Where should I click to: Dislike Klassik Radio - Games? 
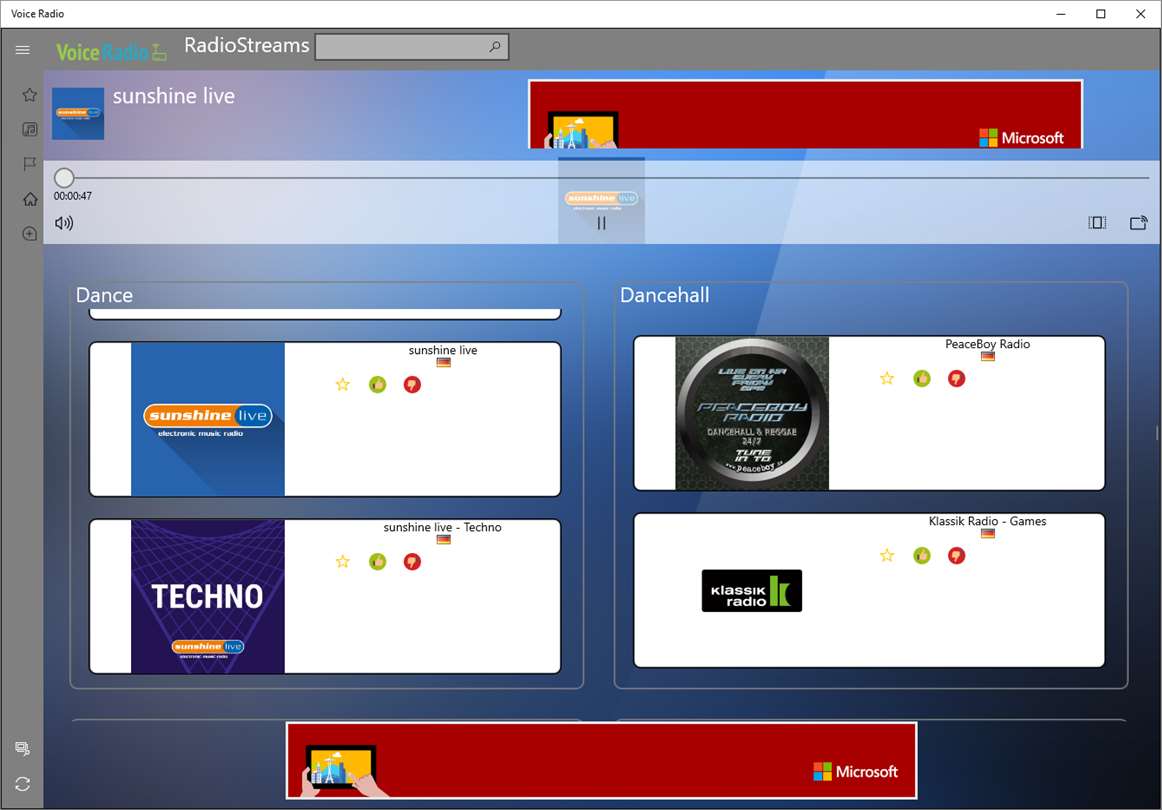tap(957, 556)
